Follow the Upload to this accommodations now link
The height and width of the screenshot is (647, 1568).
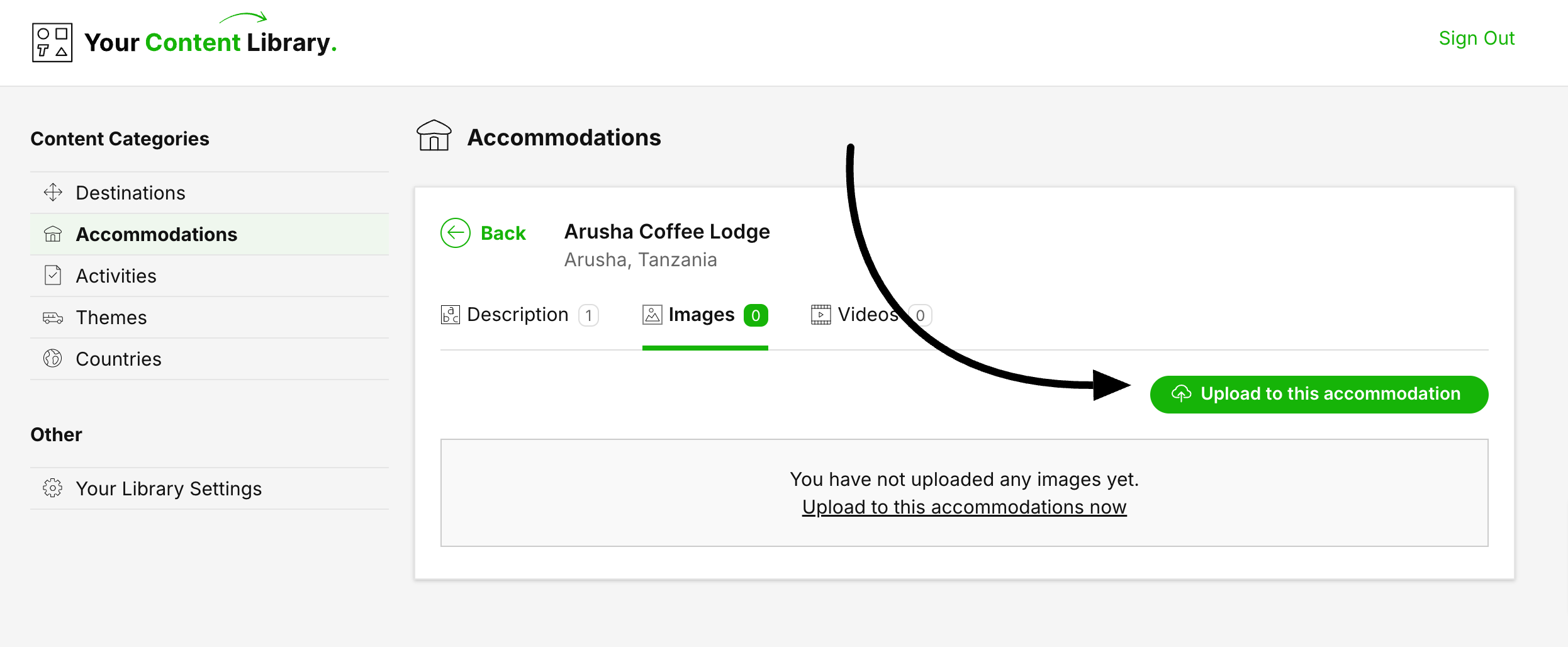pyautogui.click(x=964, y=507)
